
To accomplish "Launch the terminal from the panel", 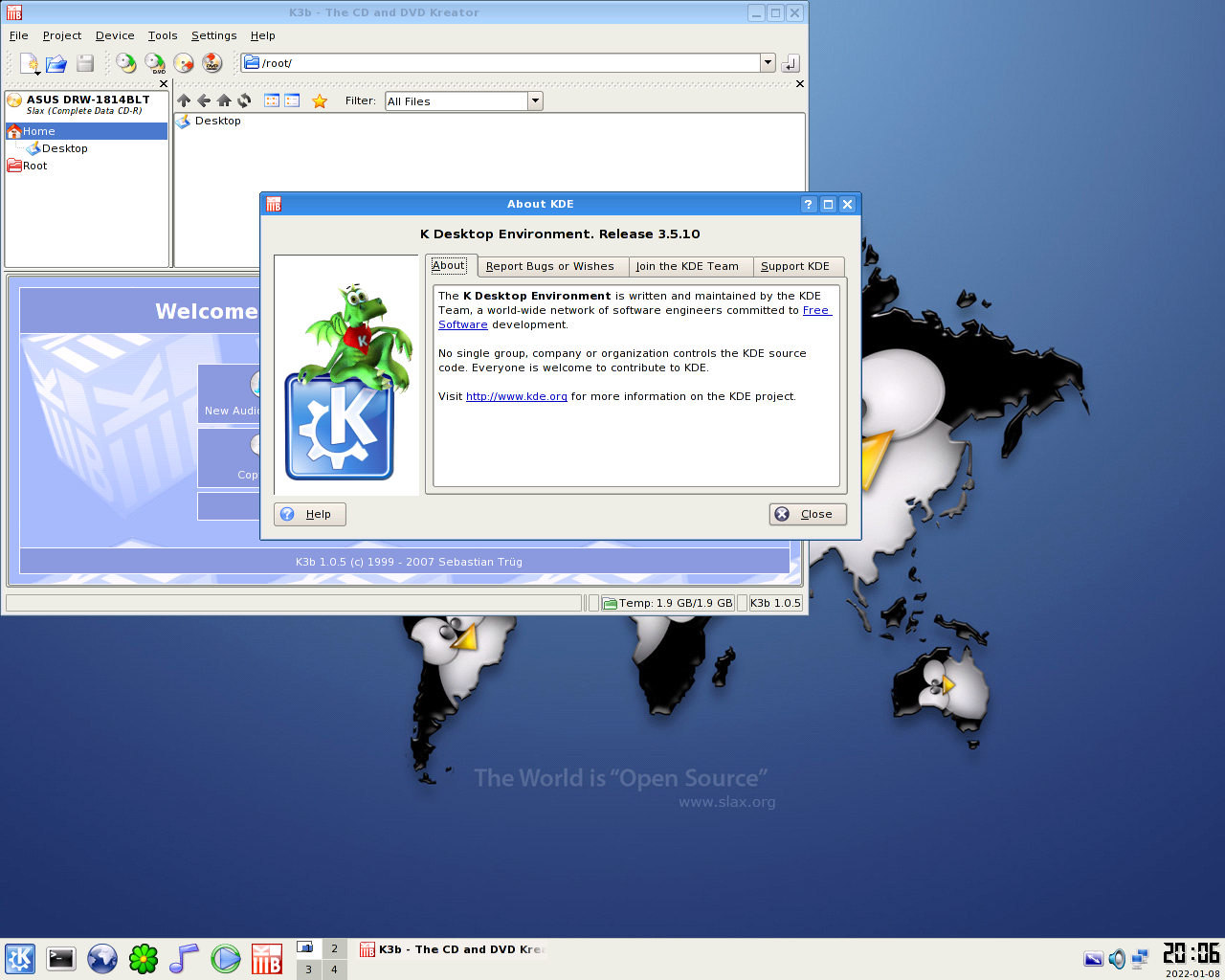I will [x=61, y=959].
